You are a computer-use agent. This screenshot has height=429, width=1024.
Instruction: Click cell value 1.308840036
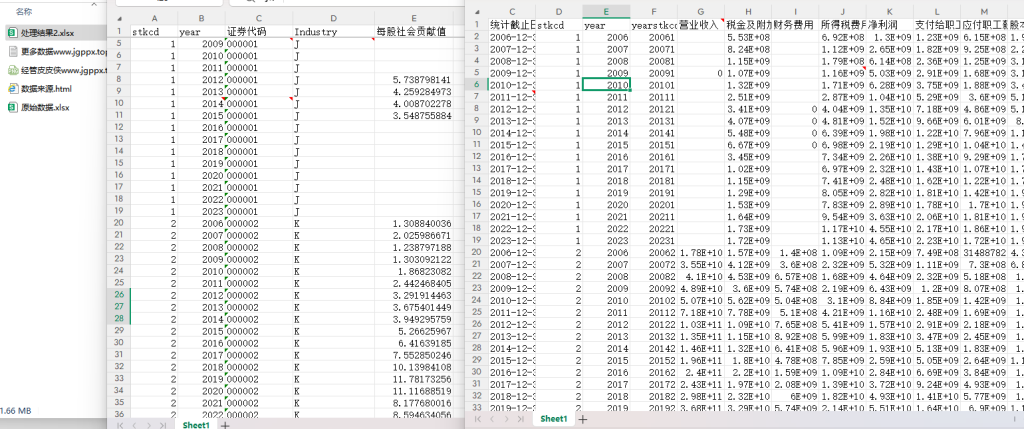coord(414,223)
